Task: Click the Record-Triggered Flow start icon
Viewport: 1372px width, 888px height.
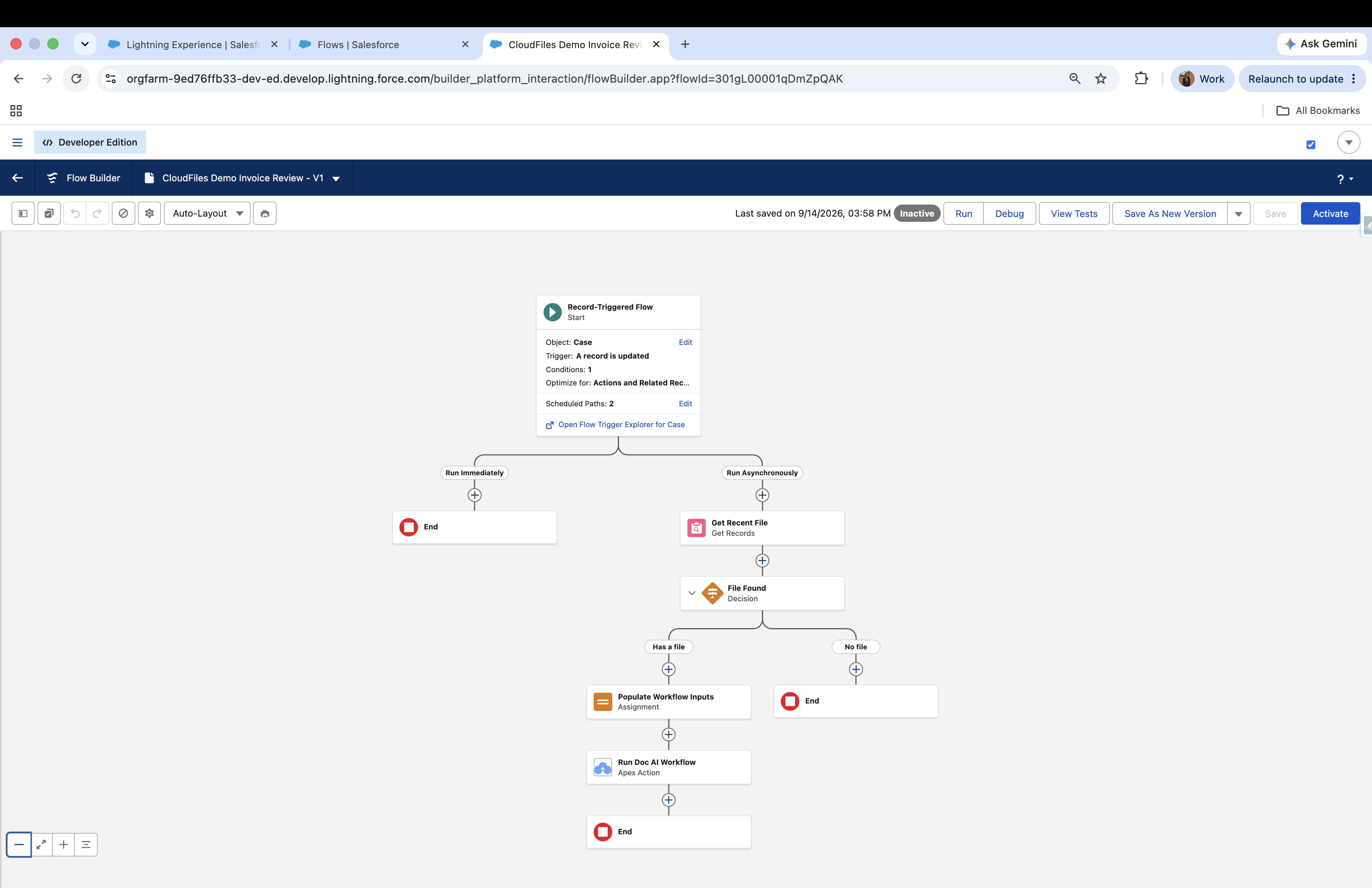Action: click(x=552, y=312)
